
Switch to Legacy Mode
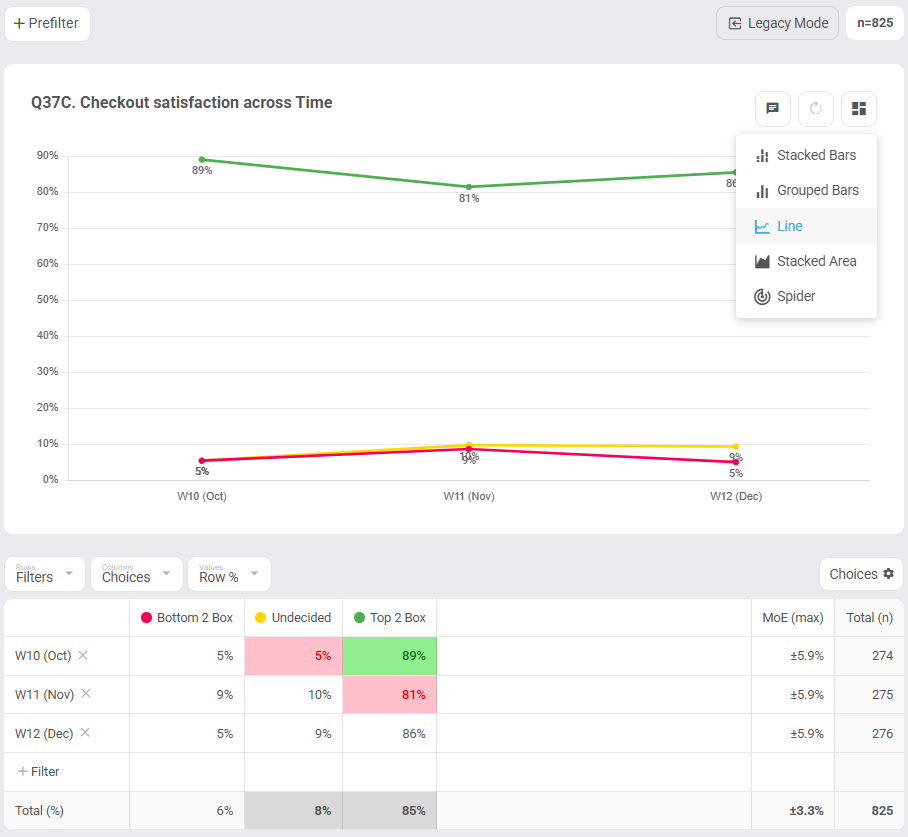point(777,23)
